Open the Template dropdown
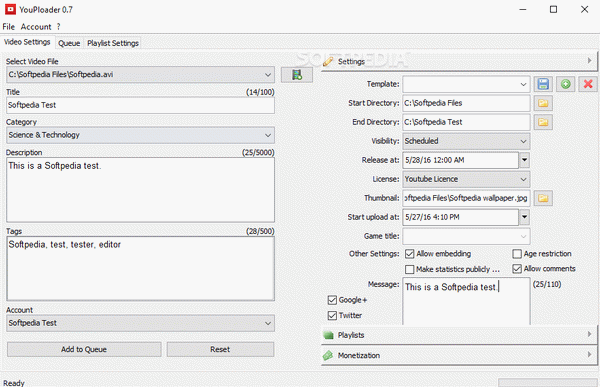The image size is (600, 387). [523, 84]
